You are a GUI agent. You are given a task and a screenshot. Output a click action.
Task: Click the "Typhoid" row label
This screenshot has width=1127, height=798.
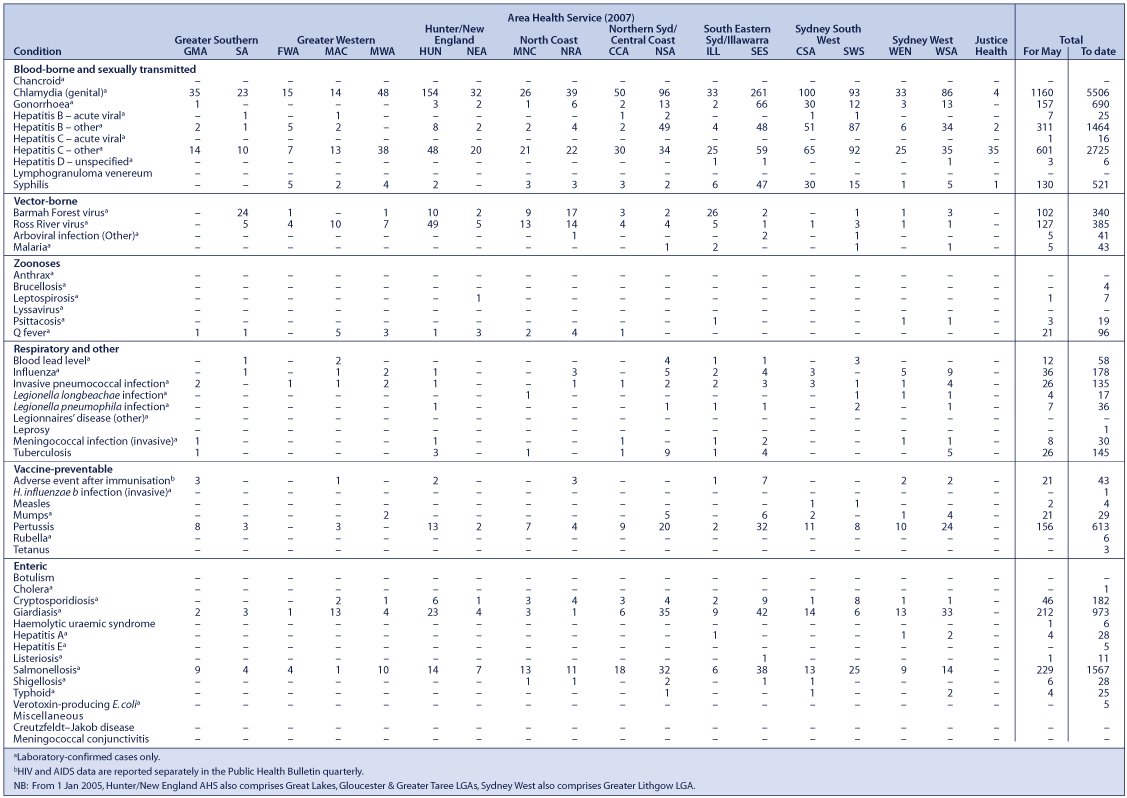pos(33,693)
